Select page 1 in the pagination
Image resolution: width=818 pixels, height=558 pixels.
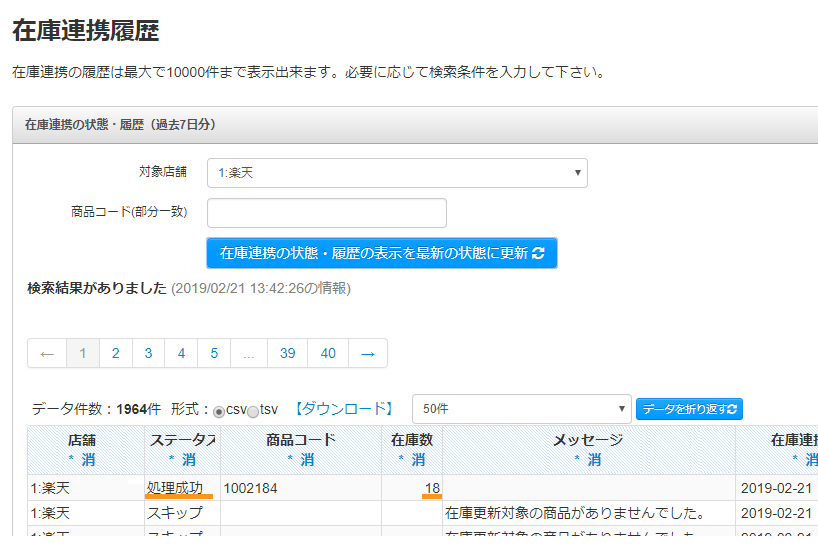[x=82, y=354]
